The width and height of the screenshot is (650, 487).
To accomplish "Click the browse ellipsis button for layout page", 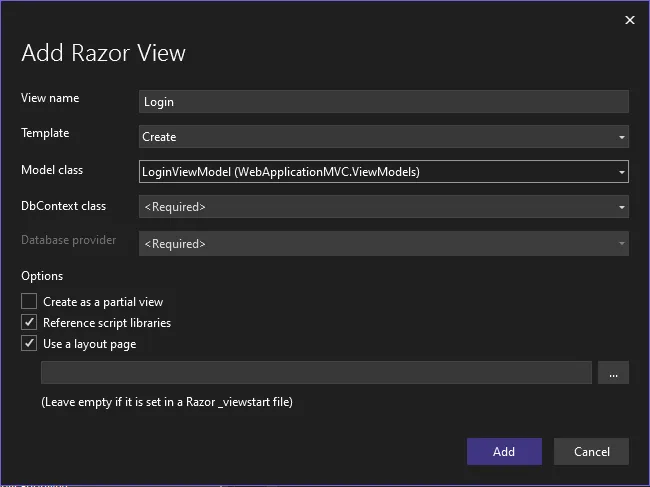I will (x=612, y=373).
